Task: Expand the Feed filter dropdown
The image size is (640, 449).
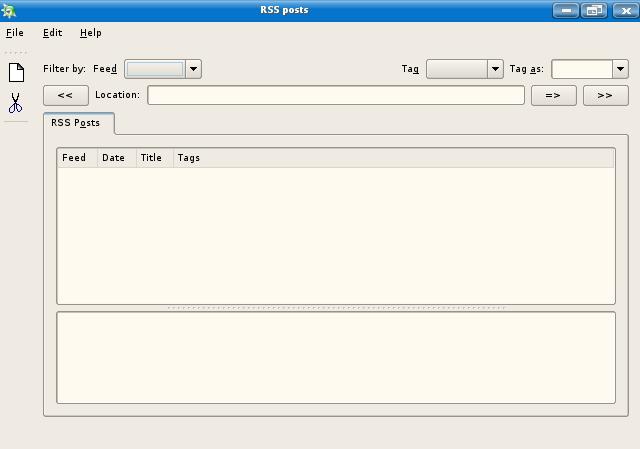Action: (193, 69)
